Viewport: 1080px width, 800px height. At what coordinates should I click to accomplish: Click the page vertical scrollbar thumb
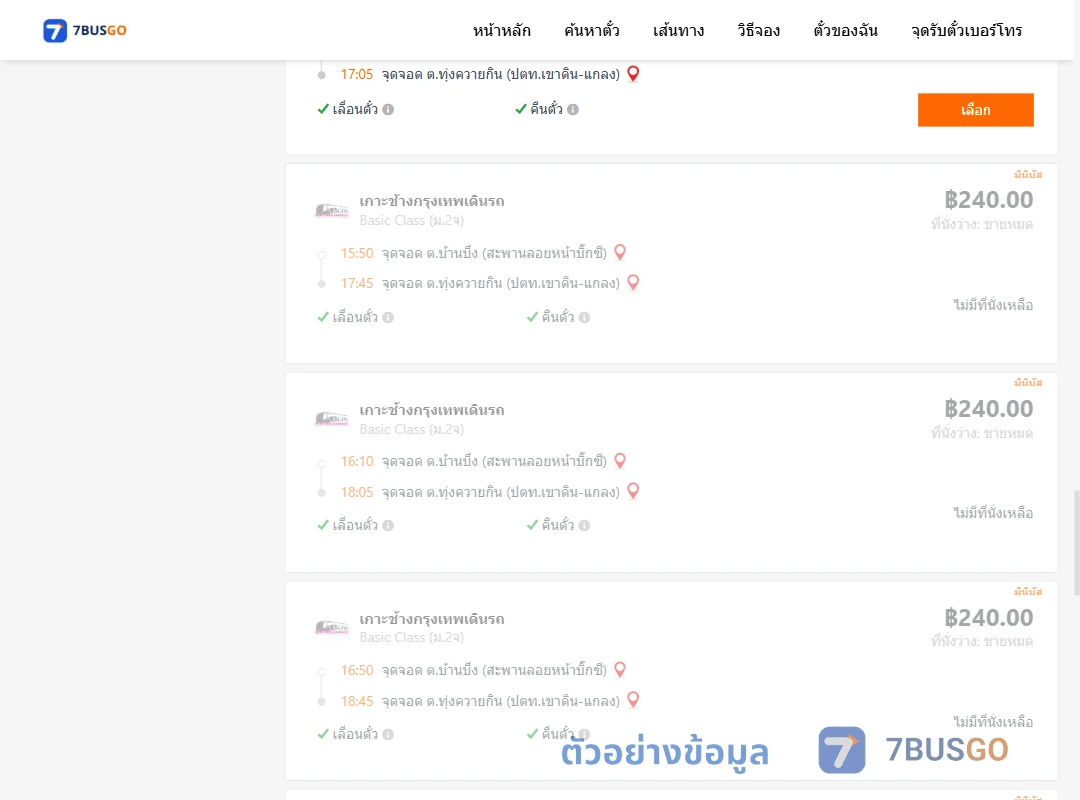1076,542
